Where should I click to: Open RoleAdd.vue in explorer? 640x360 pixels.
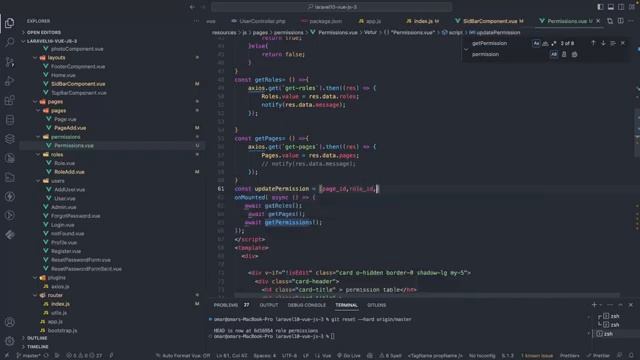(x=69, y=172)
